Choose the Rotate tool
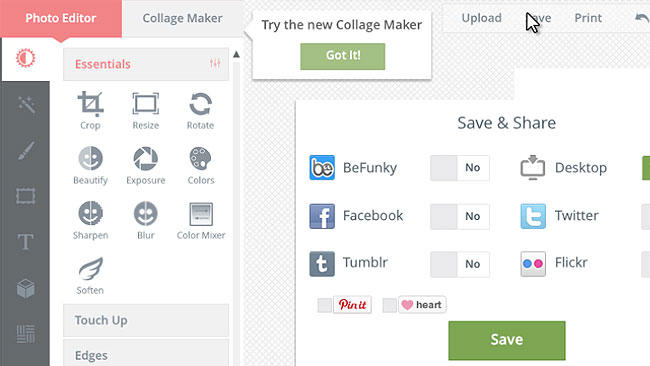 [201, 110]
